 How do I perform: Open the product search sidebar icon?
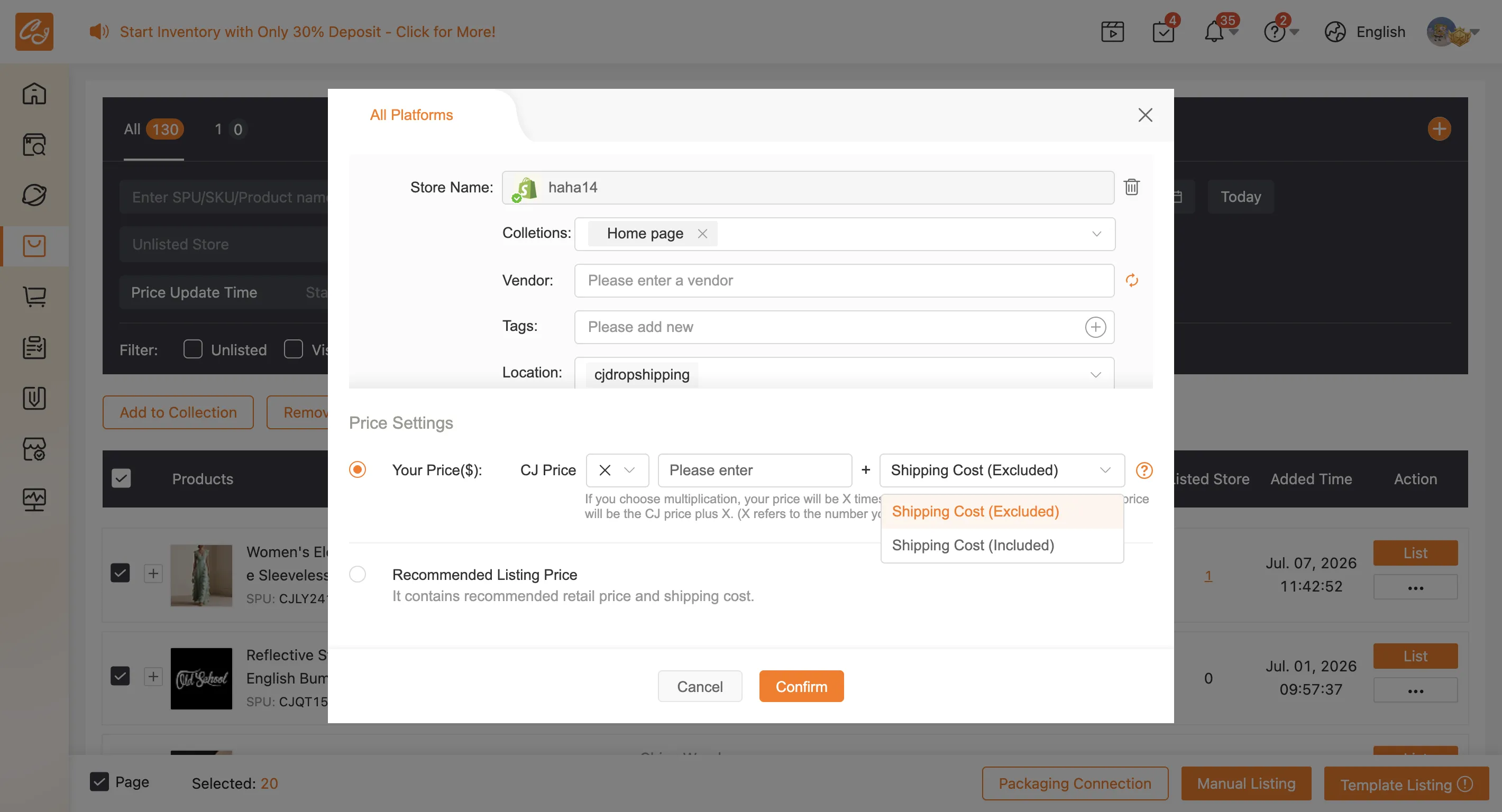click(34, 144)
